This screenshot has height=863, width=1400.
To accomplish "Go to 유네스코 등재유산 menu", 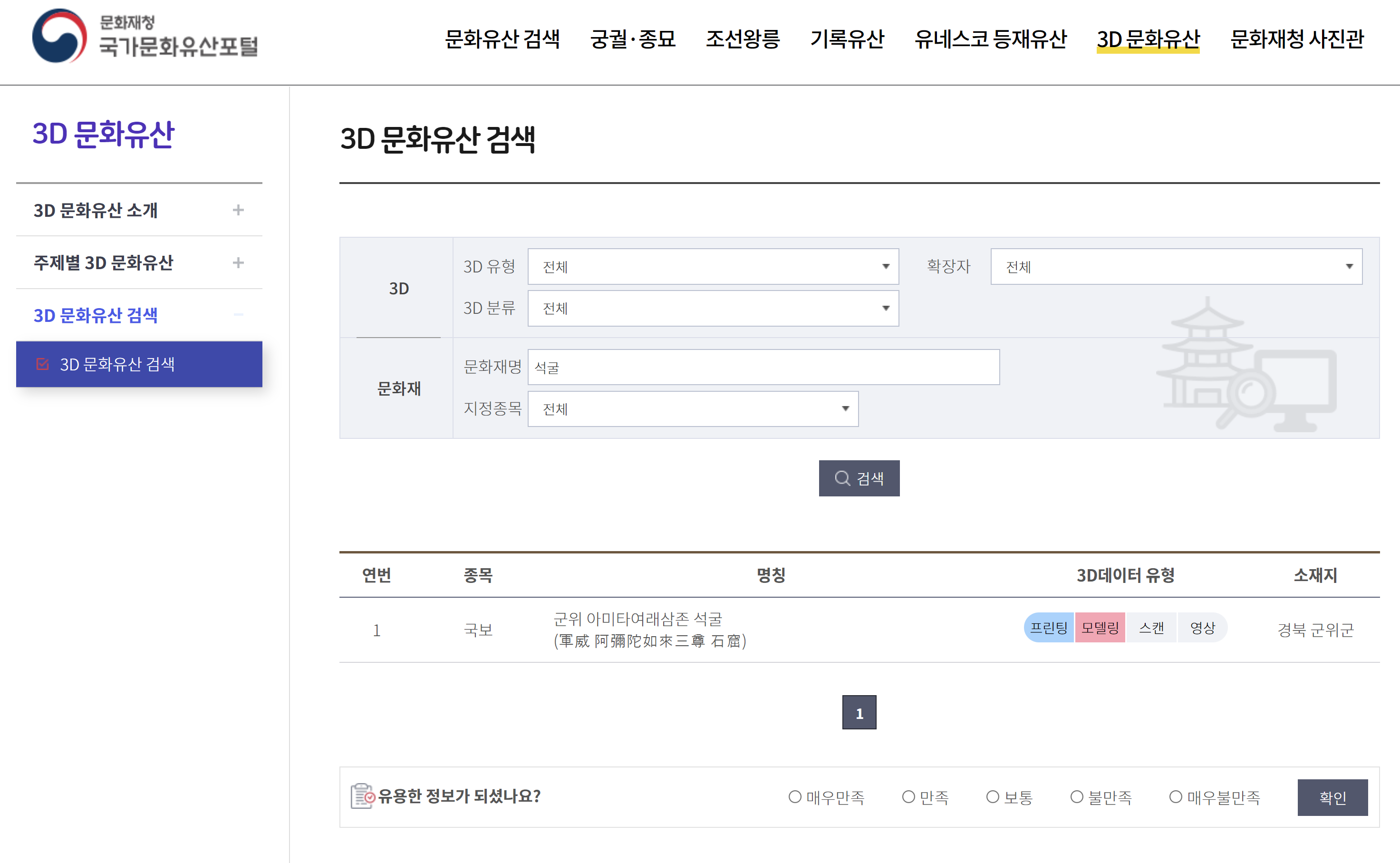I will (x=990, y=39).
